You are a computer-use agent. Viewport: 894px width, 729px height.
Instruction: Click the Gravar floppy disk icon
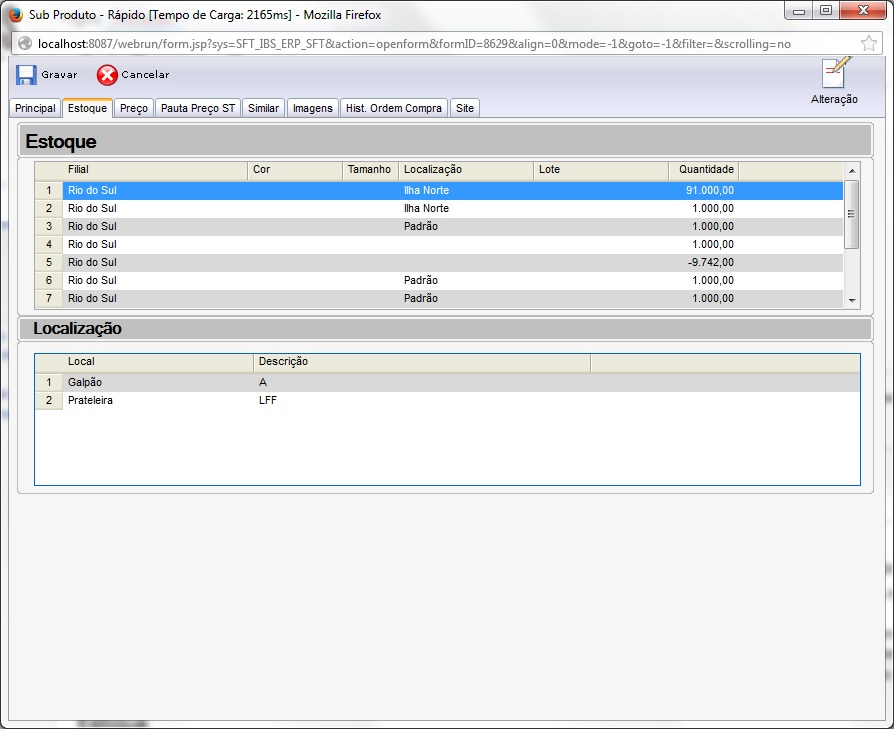pyautogui.click(x=26, y=75)
